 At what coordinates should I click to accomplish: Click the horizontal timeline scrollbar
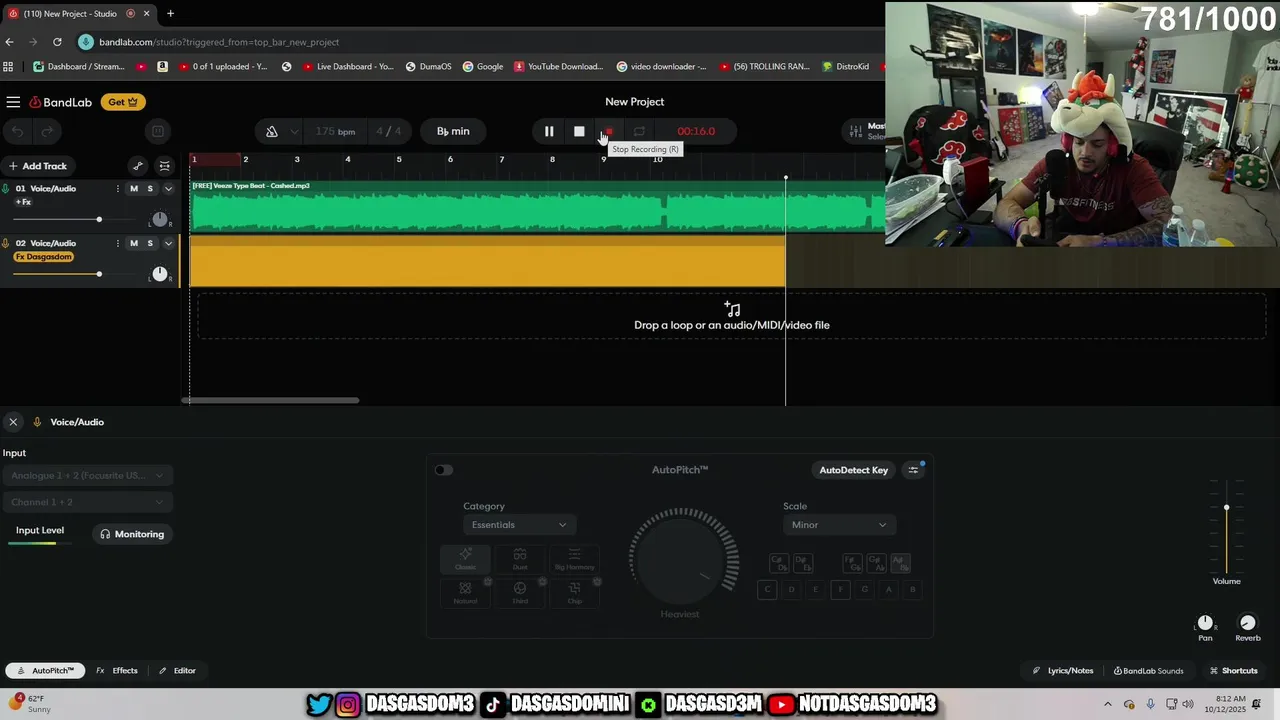[270, 400]
